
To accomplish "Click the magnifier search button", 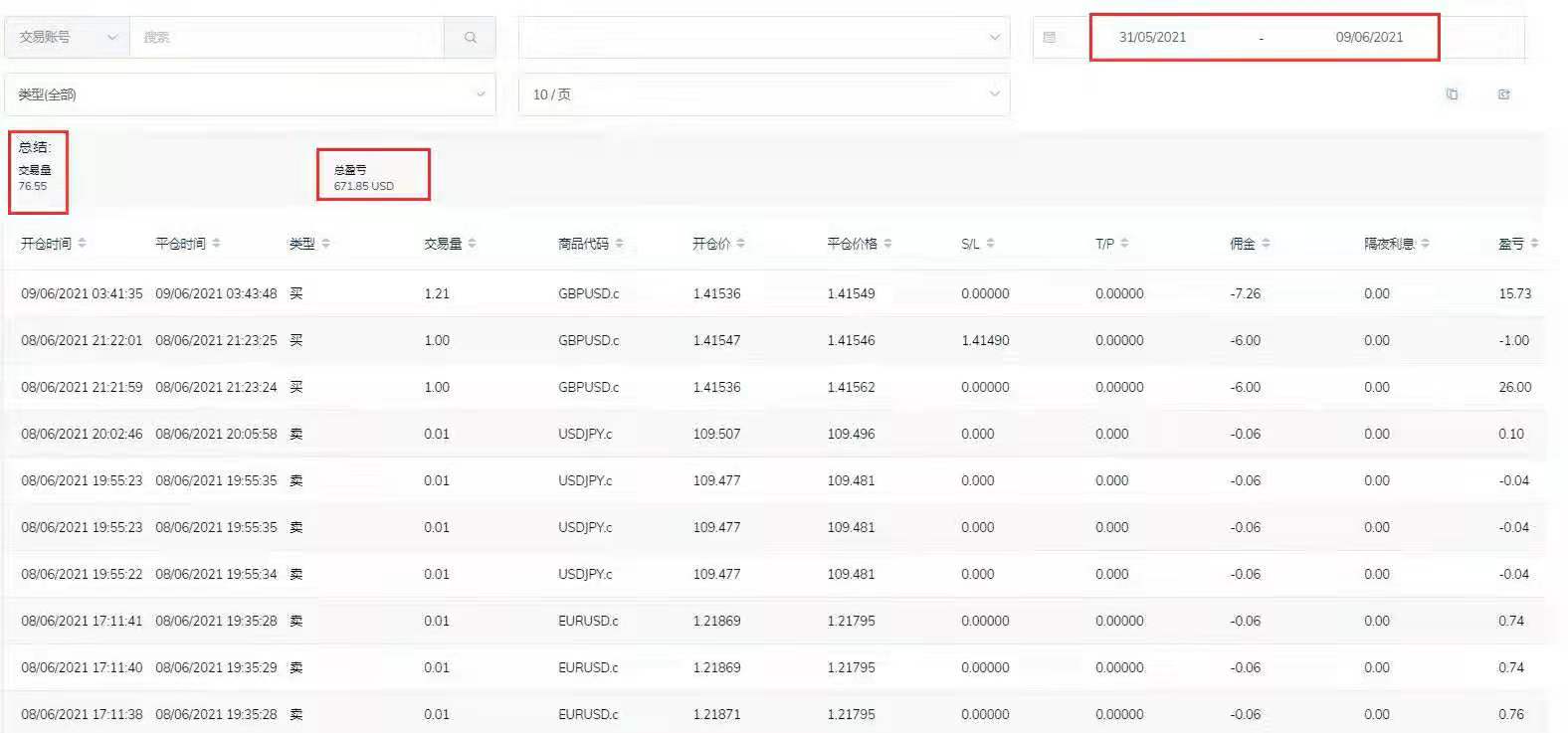I will (x=470, y=38).
